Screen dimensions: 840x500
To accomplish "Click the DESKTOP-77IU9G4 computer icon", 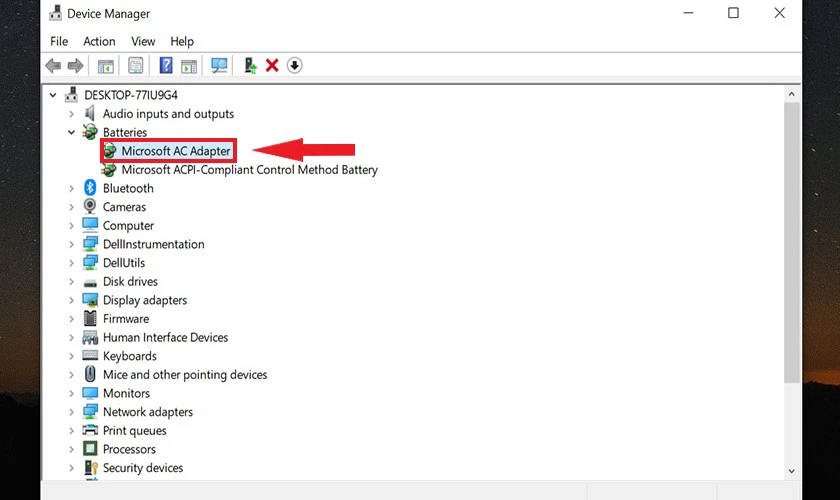I will (x=71, y=95).
